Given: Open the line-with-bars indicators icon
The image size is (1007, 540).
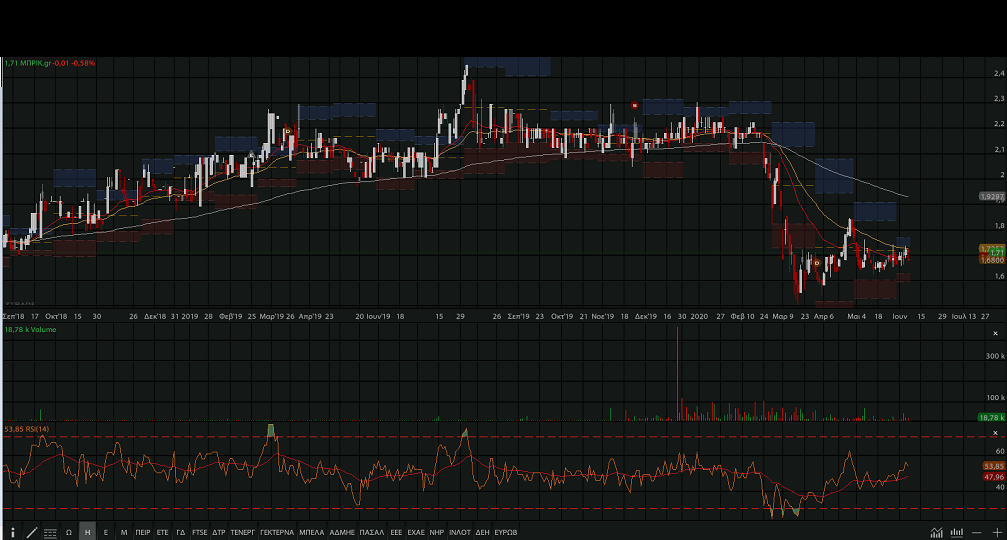Looking at the screenshot, I should click(x=936, y=533).
